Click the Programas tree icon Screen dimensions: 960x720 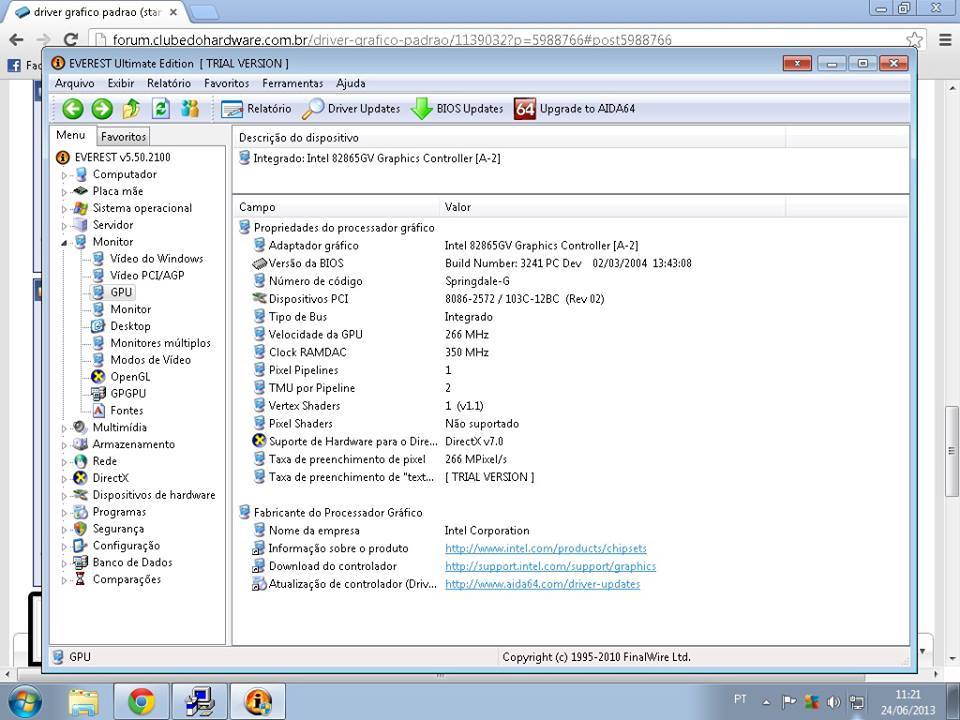pos(80,512)
